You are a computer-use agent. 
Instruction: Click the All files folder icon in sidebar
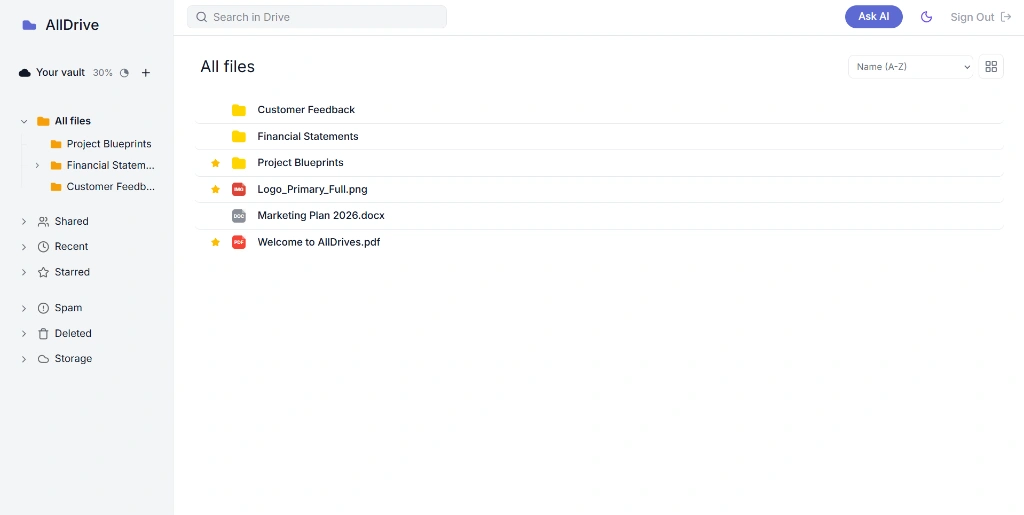43,121
